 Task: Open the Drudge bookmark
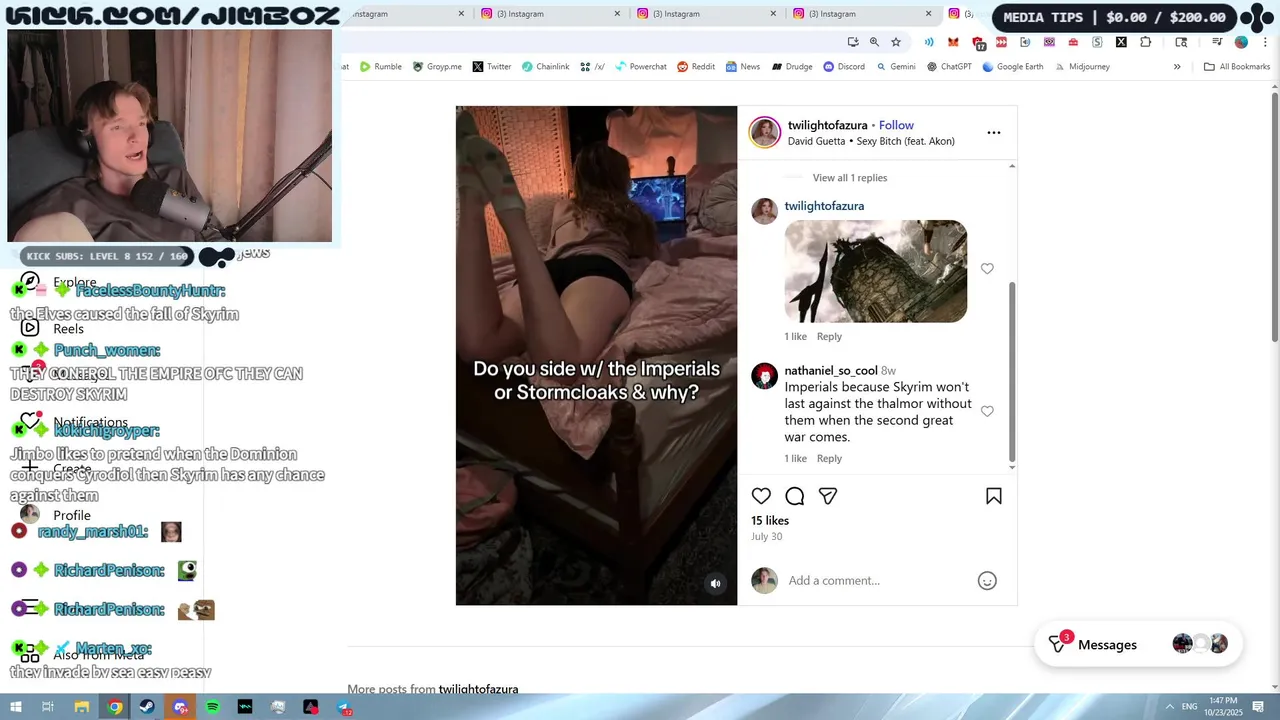(x=791, y=67)
